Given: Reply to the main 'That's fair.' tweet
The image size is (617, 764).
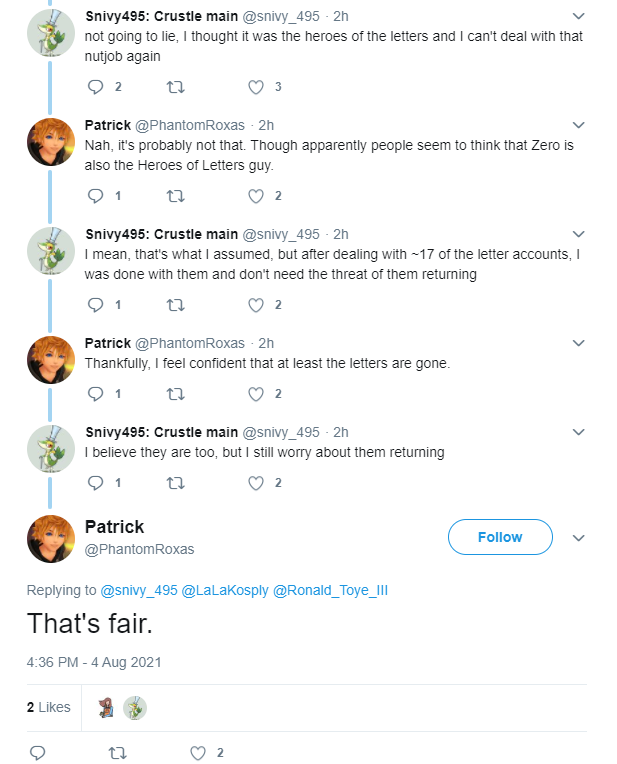Looking at the screenshot, I should click(38, 753).
